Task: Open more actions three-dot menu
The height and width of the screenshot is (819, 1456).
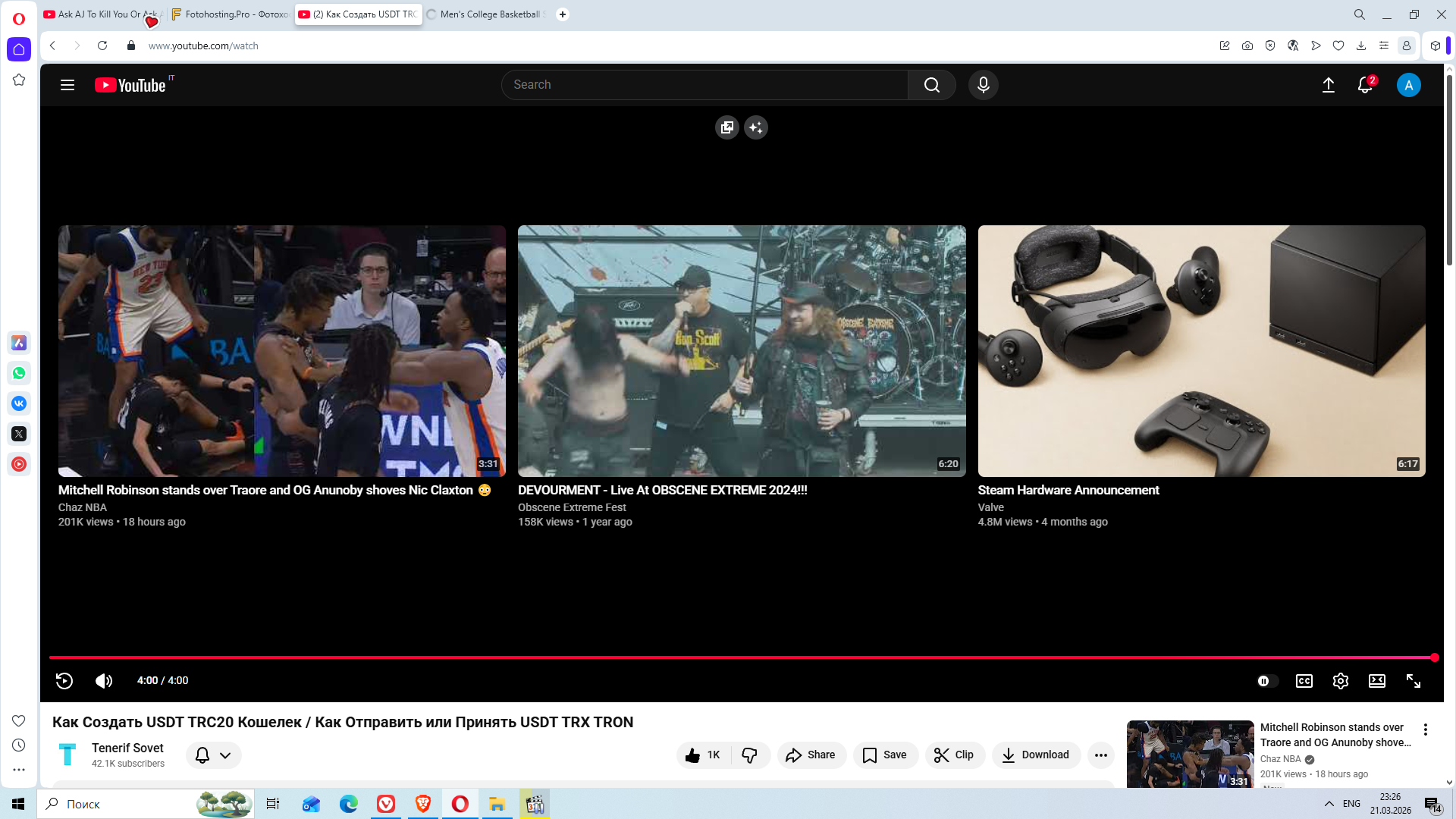Action: [x=1101, y=755]
